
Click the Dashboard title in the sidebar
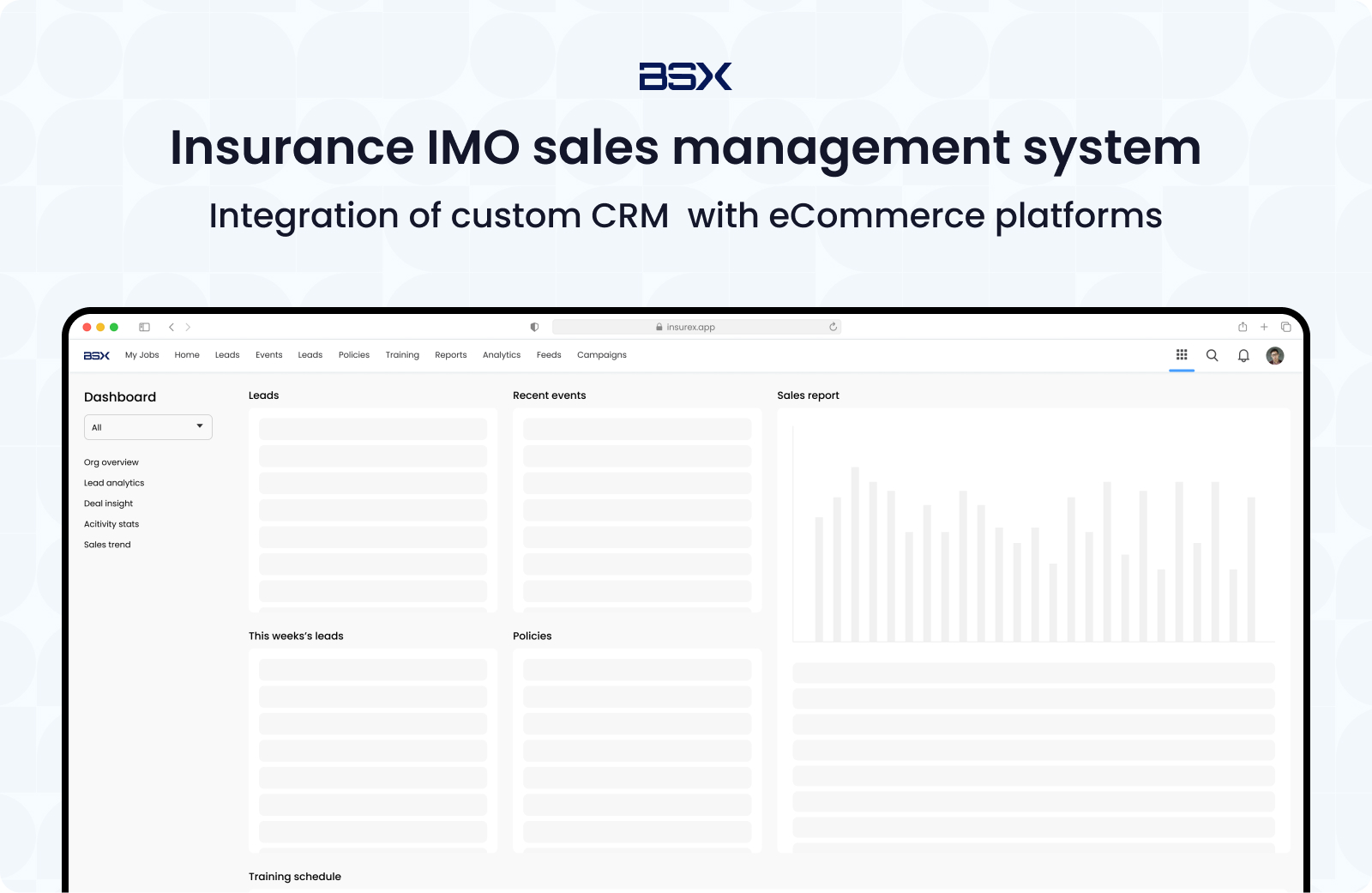pyautogui.click(x=120, y=397)
